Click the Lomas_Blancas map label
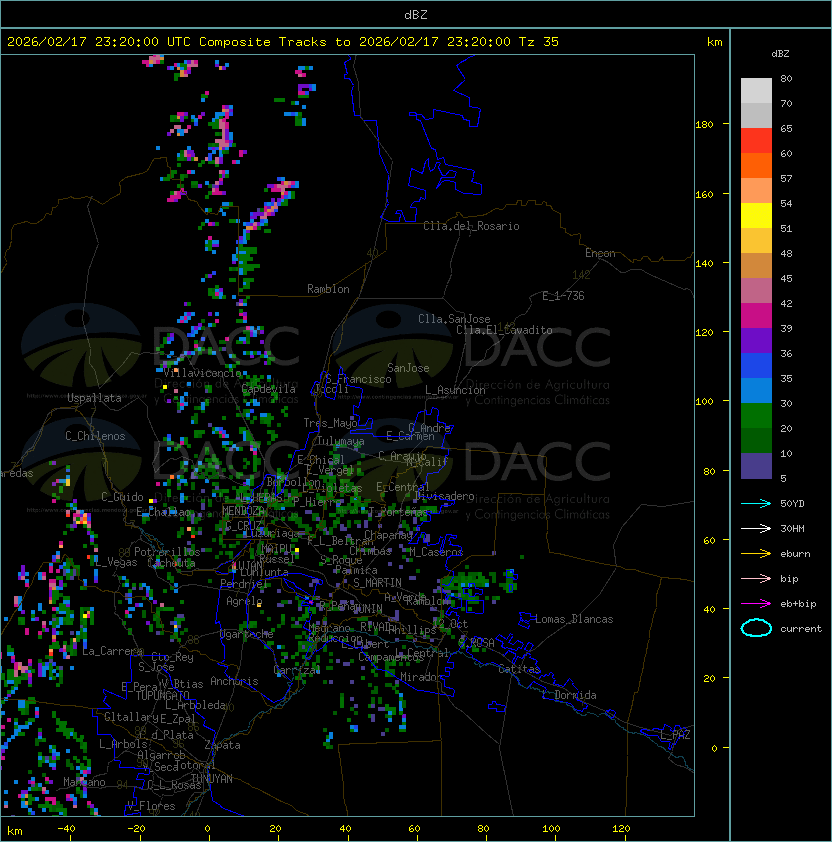This screenshot has height=842, width=832. coord(574,619)
